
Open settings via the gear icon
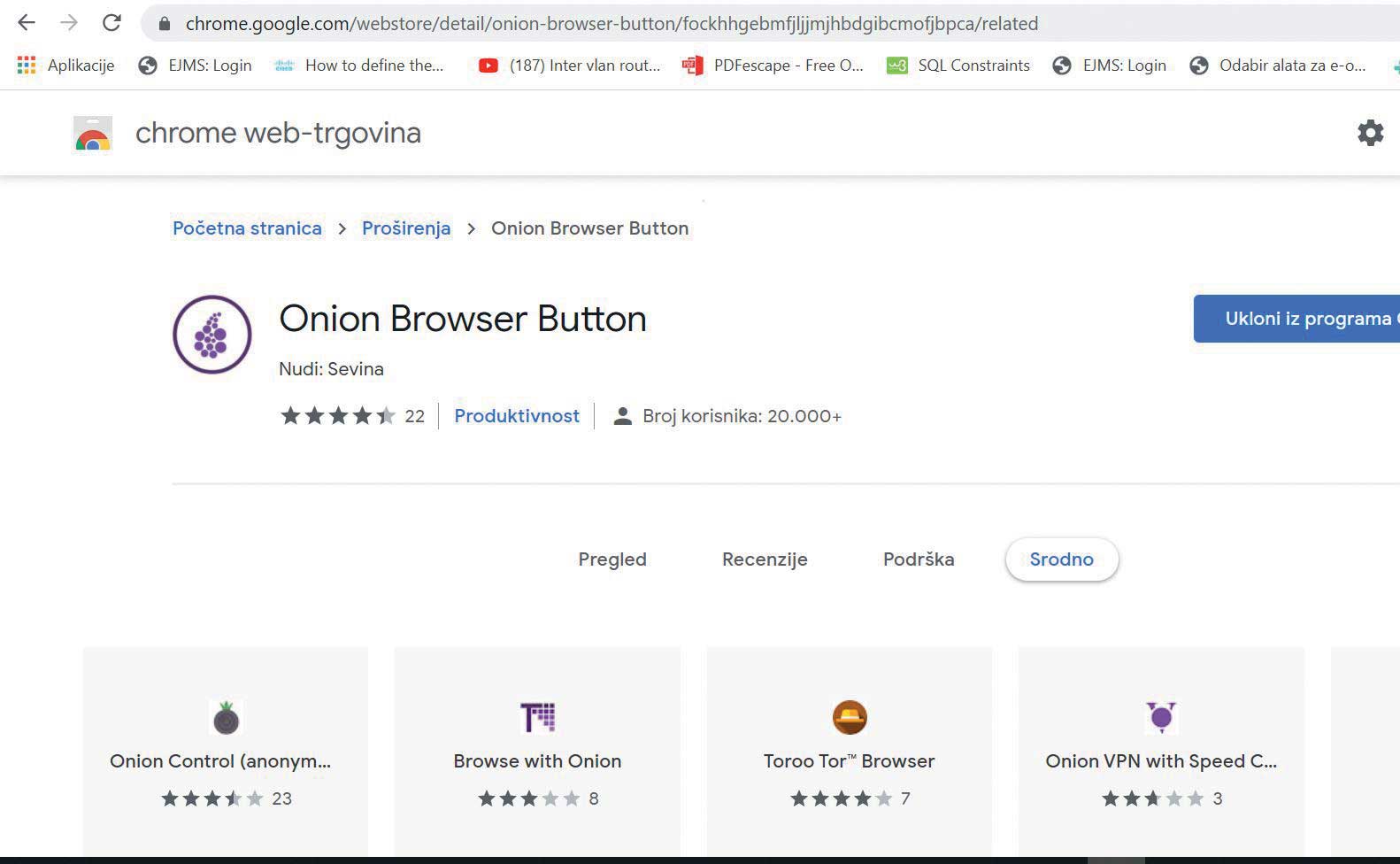pos(1370,133)
